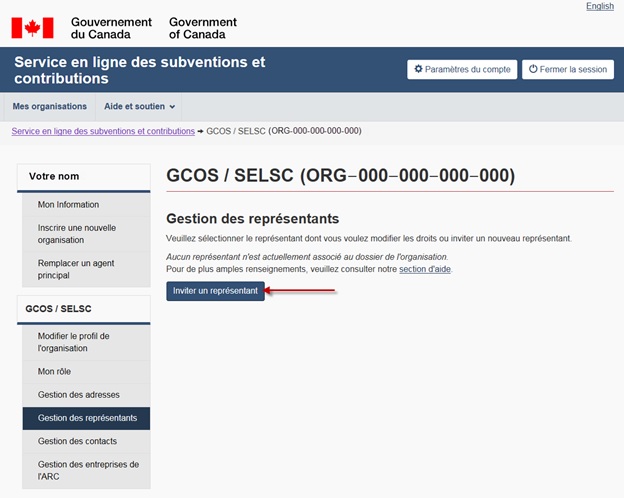Navigate to Gestion des contacts
This screenshot has height=498, width=624.
(77, 441)
